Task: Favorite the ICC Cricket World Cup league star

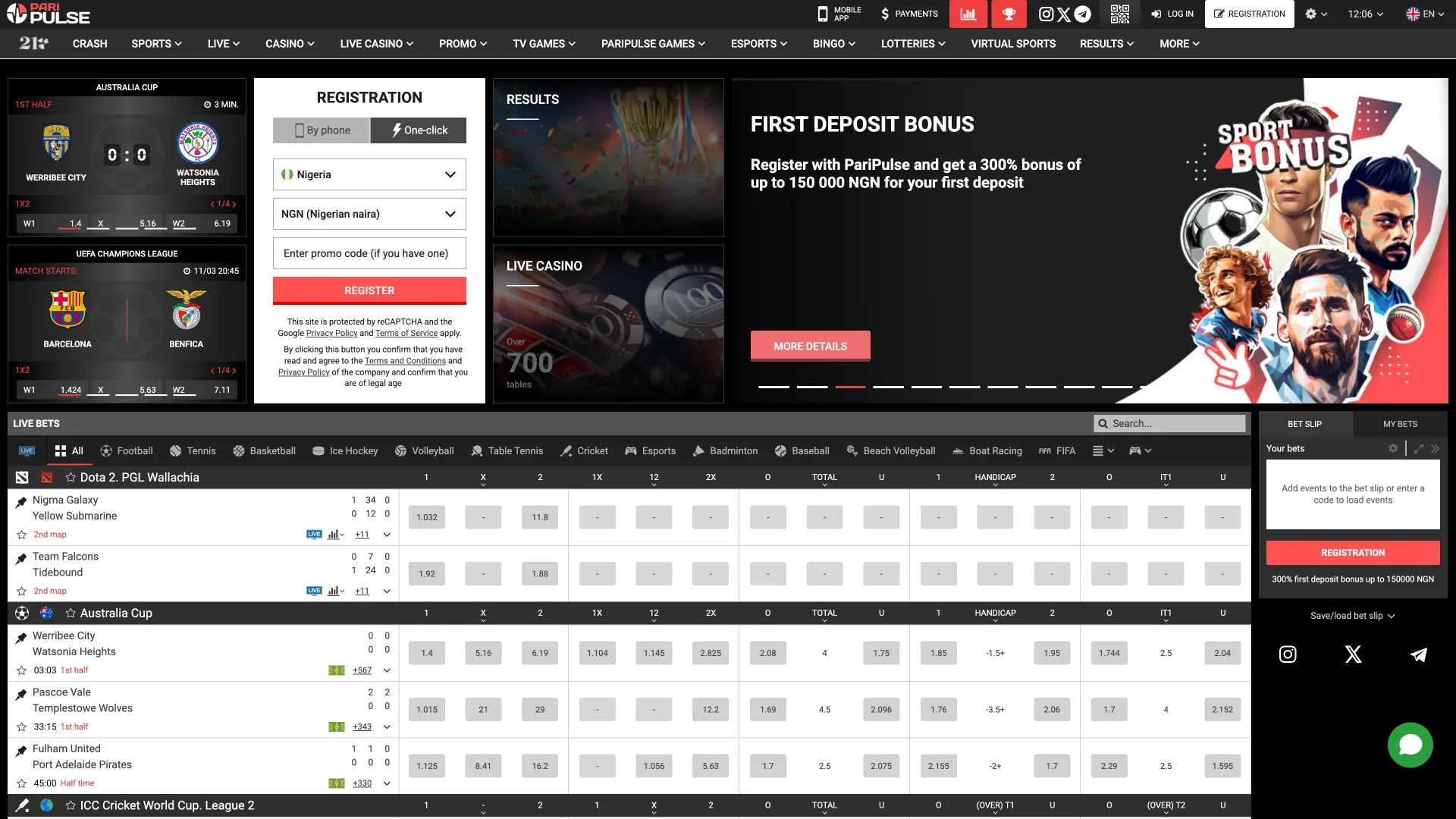Action: [71, 805]
